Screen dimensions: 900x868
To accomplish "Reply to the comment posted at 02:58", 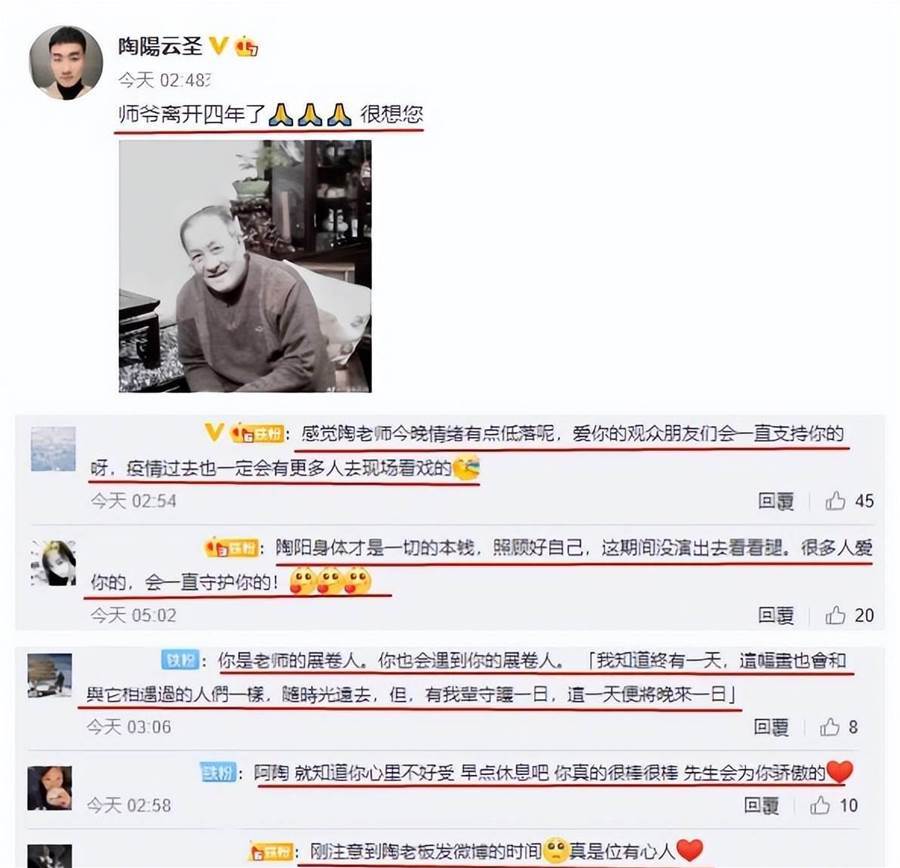I will pos(762,805).
